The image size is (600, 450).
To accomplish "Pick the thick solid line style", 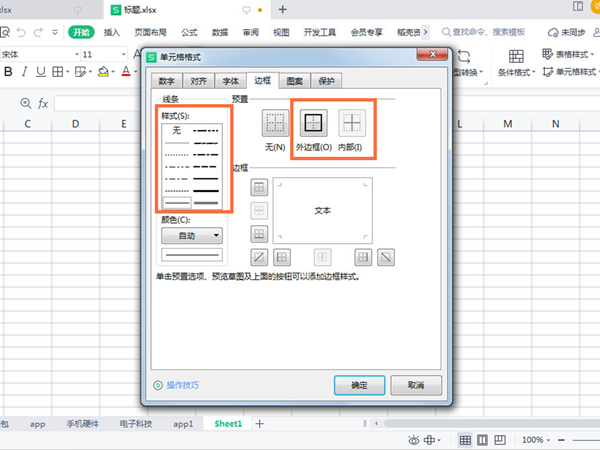I will [x=205, y=190].
